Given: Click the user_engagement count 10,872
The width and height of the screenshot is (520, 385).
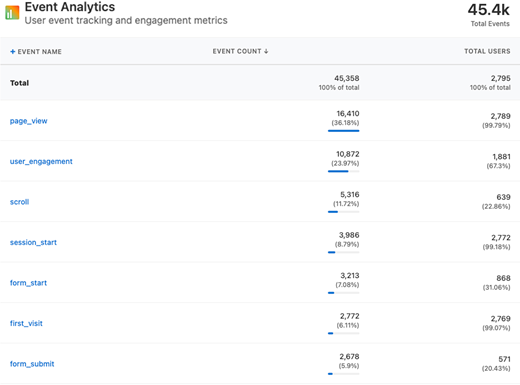Looking at the screenshot, I should point(348,154).
